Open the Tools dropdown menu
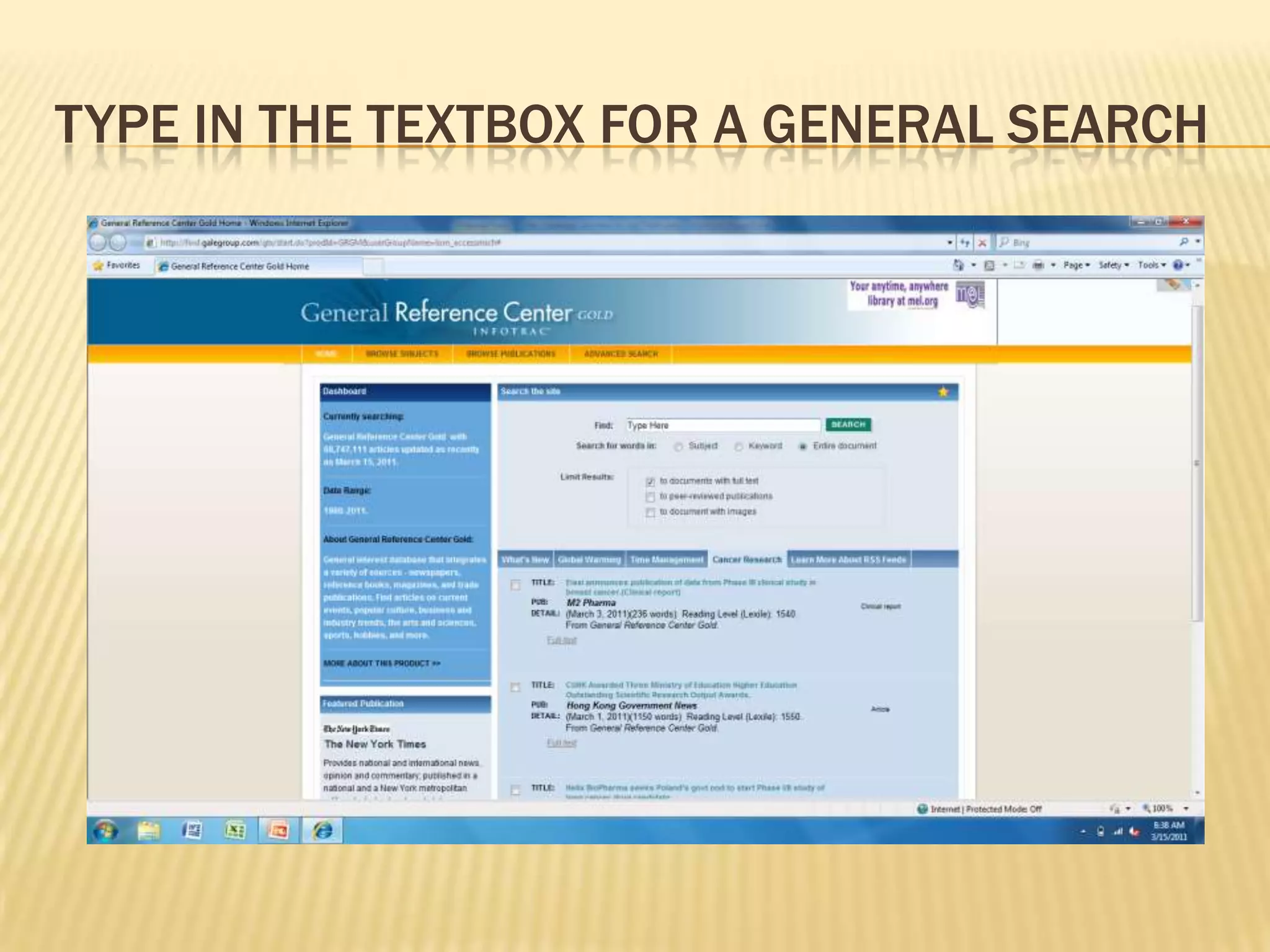 (x=1152, y=266)
